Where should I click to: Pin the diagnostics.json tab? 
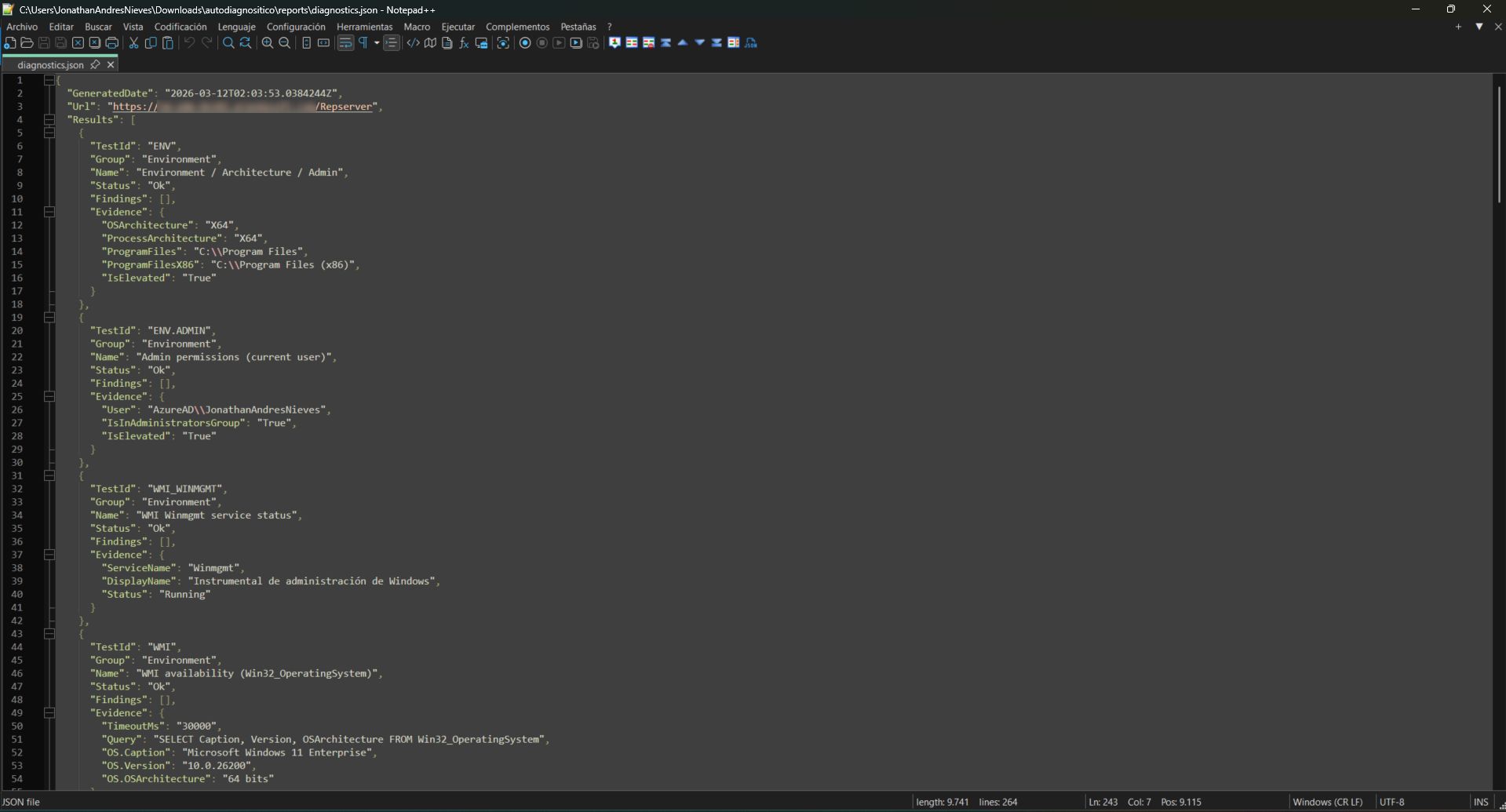point(95,64)
